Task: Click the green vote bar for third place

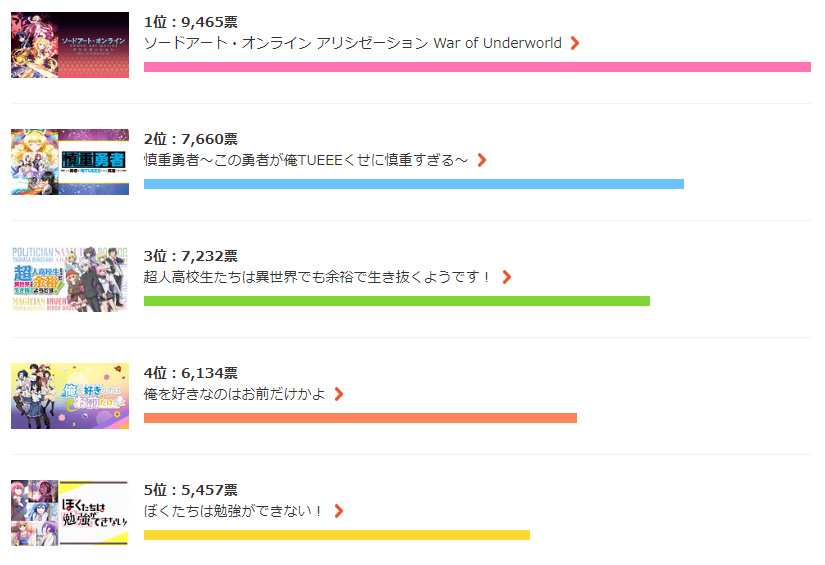Action: [397, 301]
